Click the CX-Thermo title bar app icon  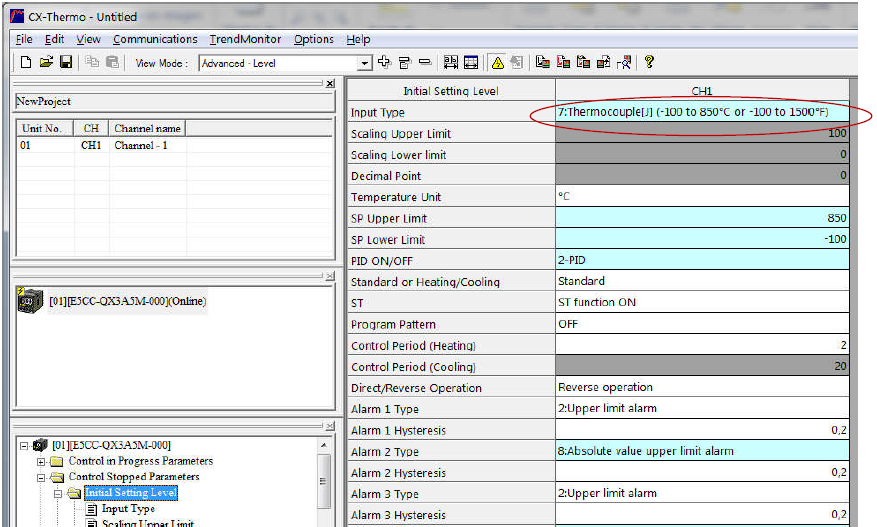(17, 16)
